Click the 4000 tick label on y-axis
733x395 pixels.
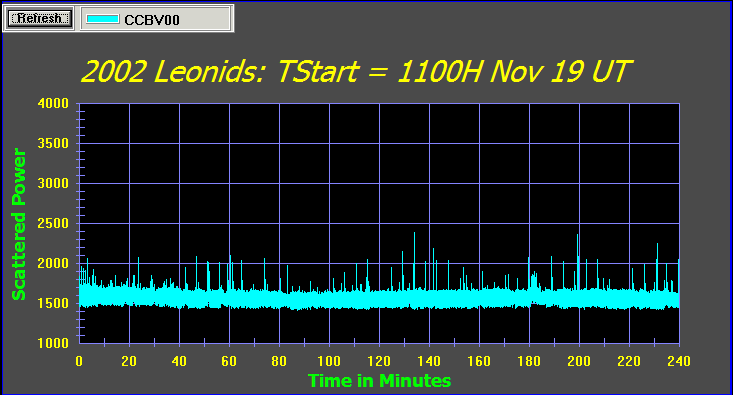pos(53,103)
